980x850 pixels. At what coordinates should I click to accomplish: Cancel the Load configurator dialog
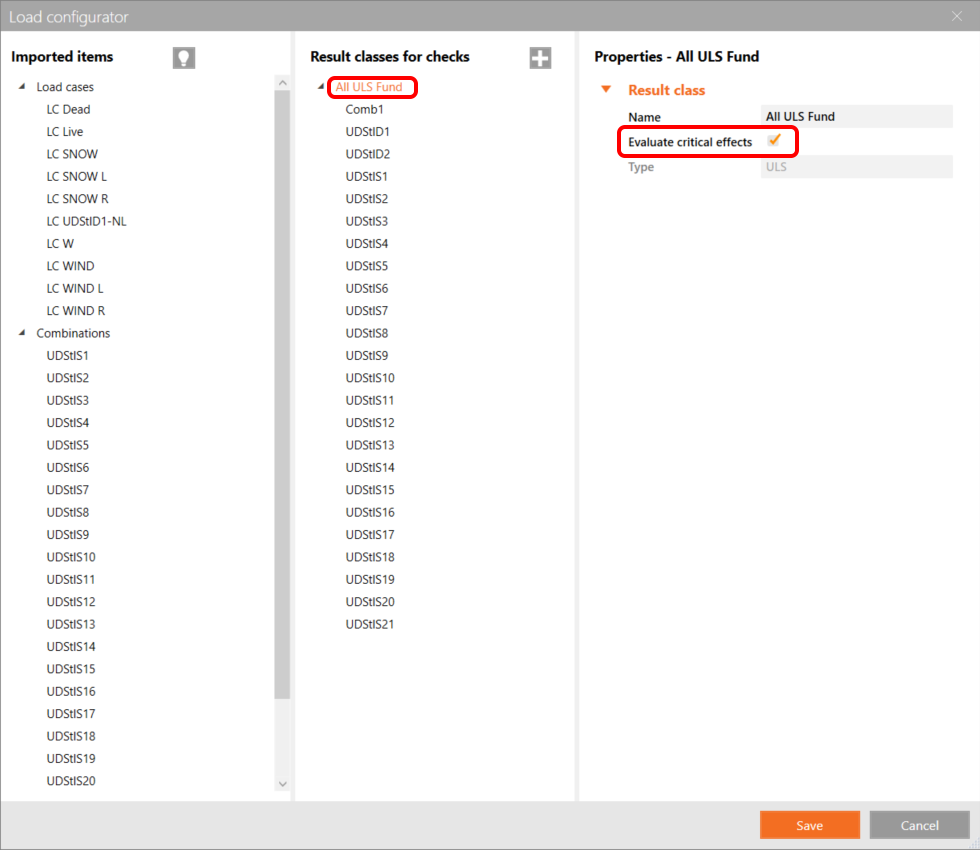pyautogui.click(x=918, y=825)
